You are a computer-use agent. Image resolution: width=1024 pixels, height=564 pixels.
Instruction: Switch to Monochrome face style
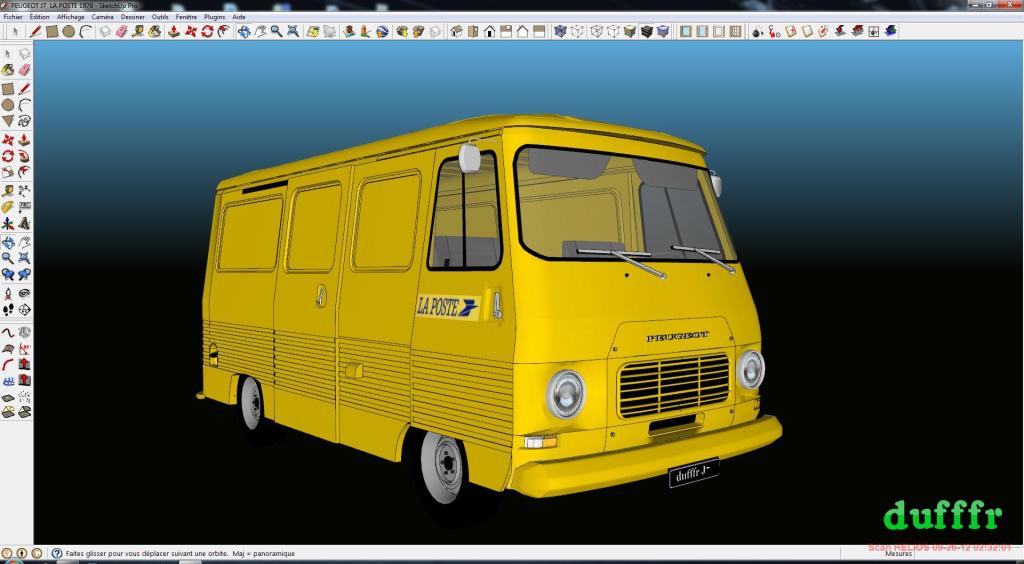pos(663,31)
